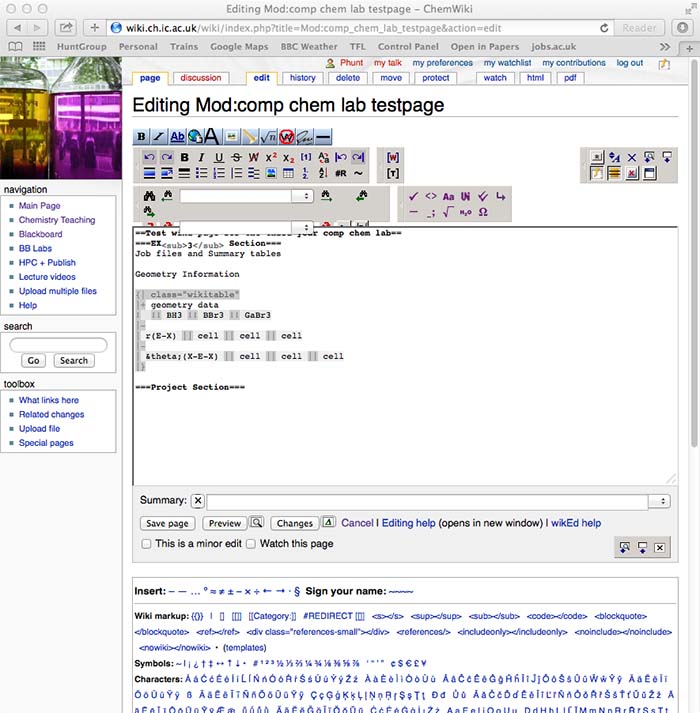Image resolution: width=700 pixels, height=713 pixels.
Task: Insert superscript using the x² icon
Action: coord(271,158)
